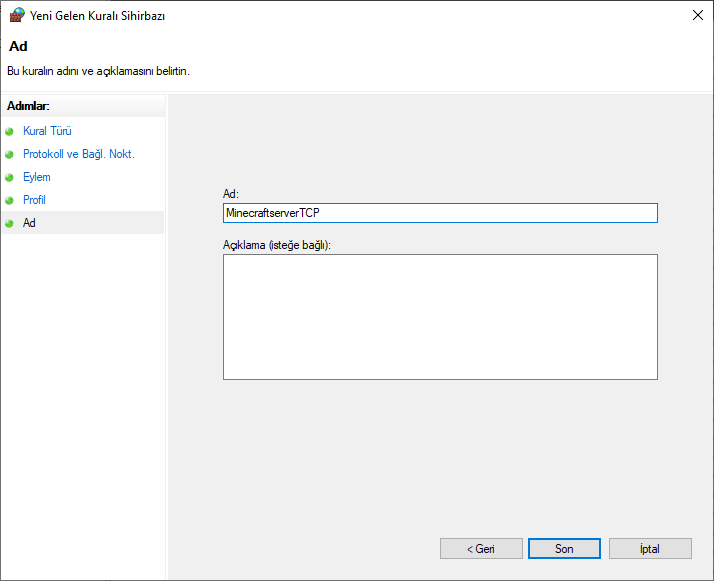Click the Açıklama (isteğe bağlı) label
Image resolution: width=714 pixels, height=581 pixels.
point(277,245)
